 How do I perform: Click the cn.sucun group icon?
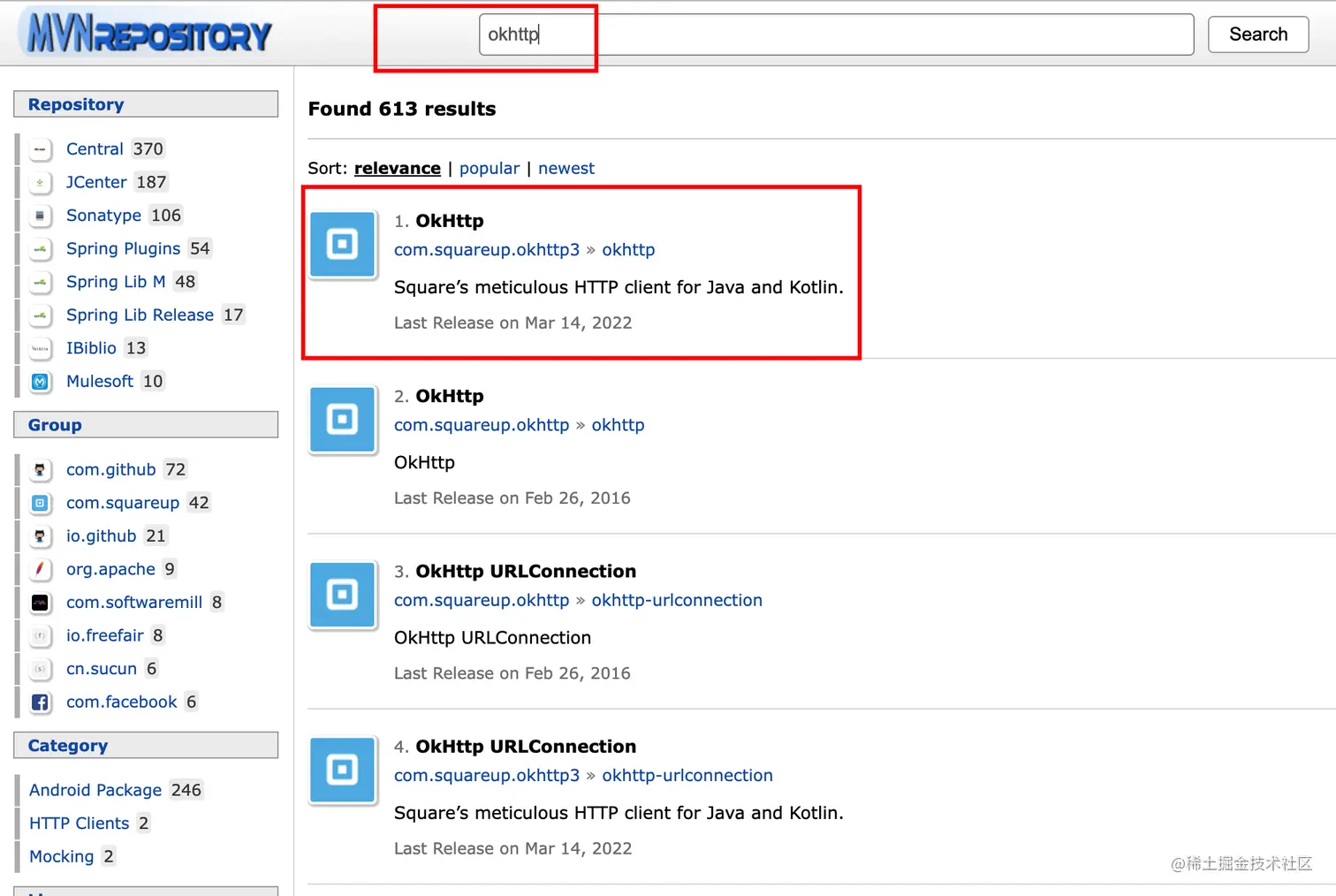click(x=40, y=669)
